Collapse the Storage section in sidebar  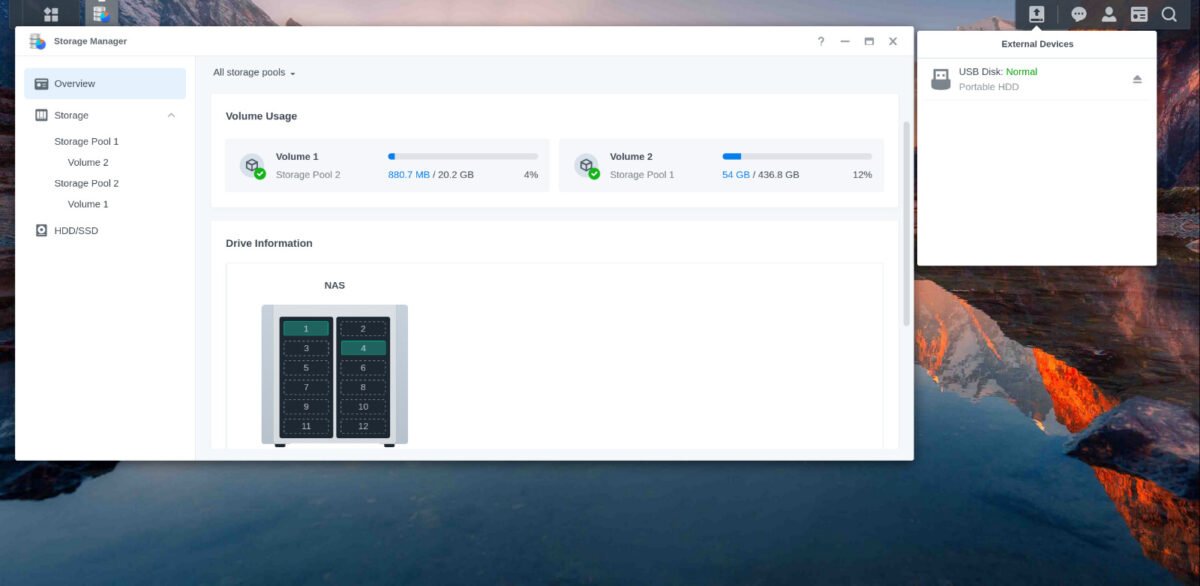(171, 115)
